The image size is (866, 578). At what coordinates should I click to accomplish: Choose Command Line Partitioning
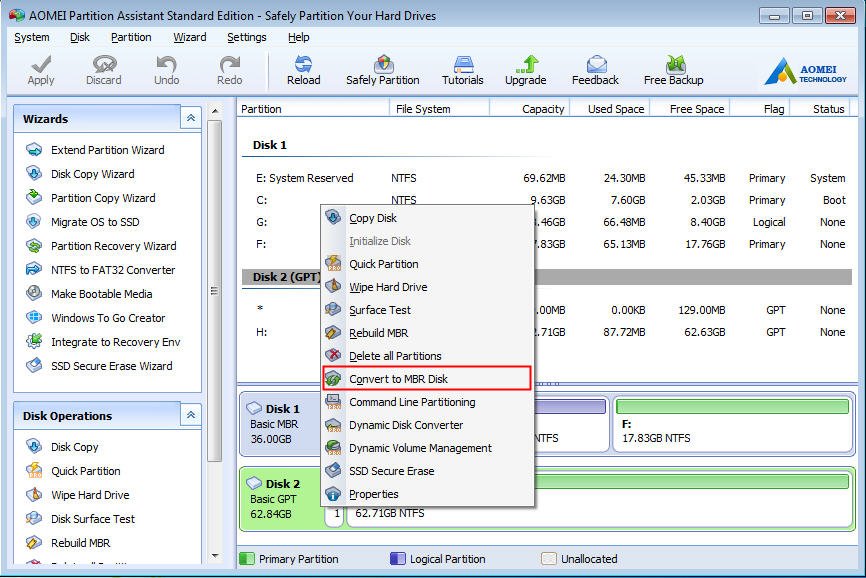pos(427,402)
